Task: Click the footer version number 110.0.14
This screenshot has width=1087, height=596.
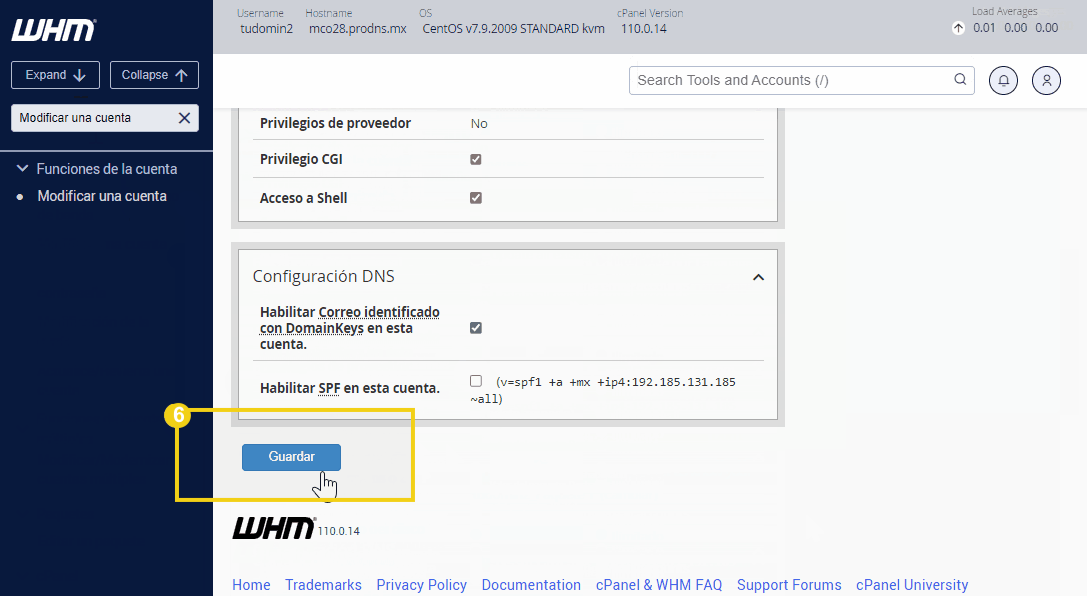Action: tap(338, 531)
